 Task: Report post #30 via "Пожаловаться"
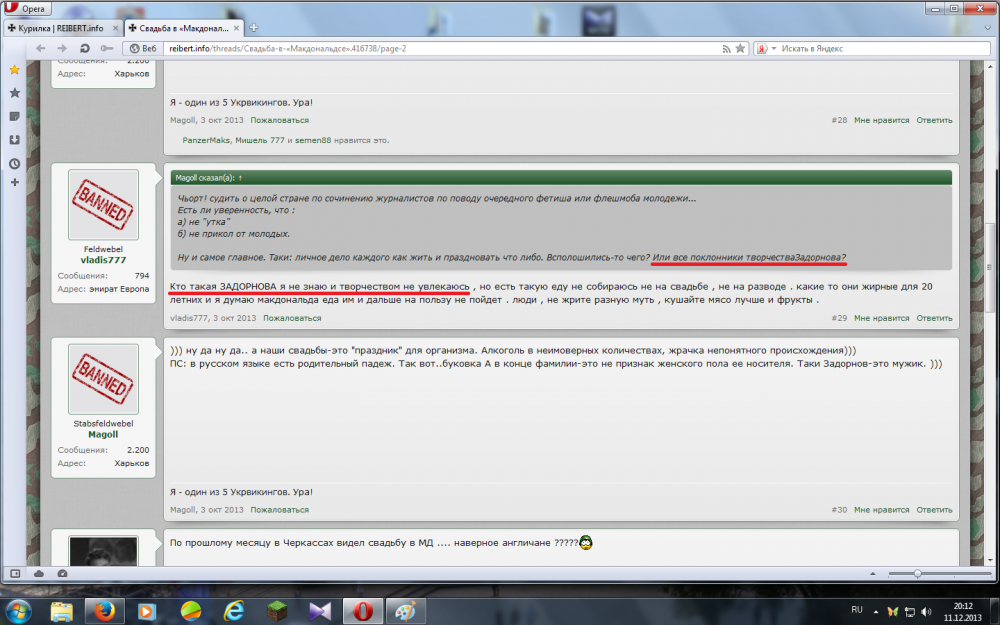click(279, 510)
